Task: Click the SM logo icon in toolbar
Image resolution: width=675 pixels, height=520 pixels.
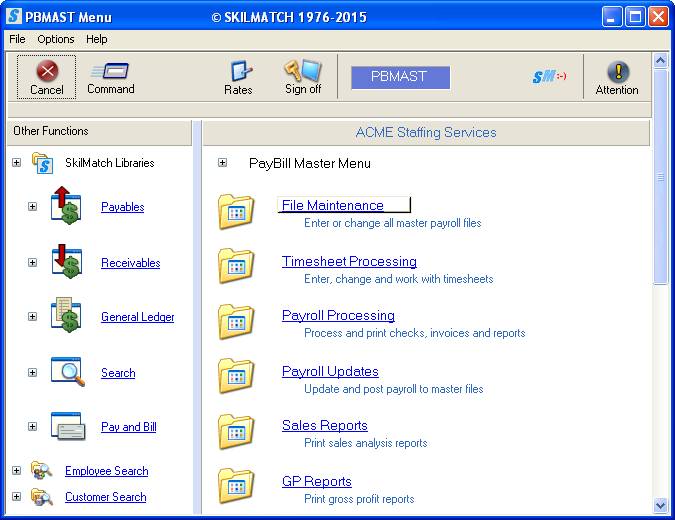Action: click(549, 76)
